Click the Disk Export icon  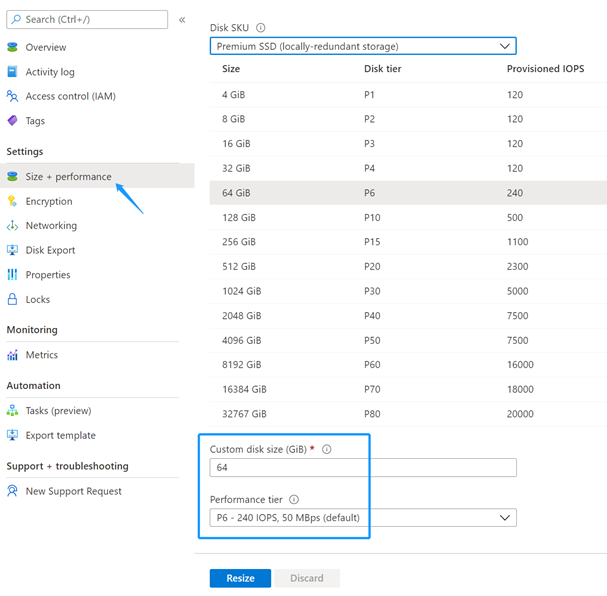coord(13,250)
